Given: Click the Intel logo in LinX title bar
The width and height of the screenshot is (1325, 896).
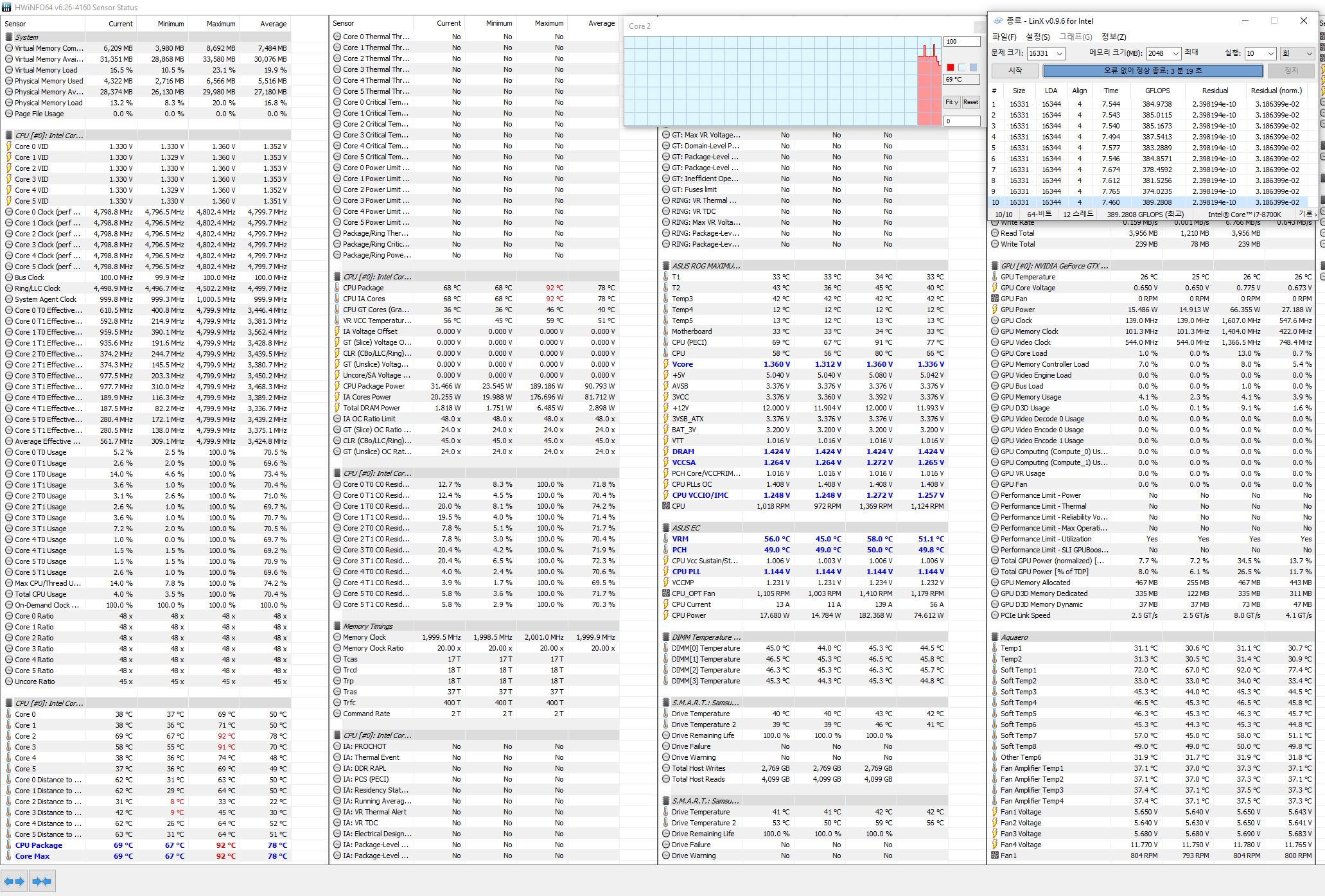Looking at the screenshot, I should (x=997, y=21).
